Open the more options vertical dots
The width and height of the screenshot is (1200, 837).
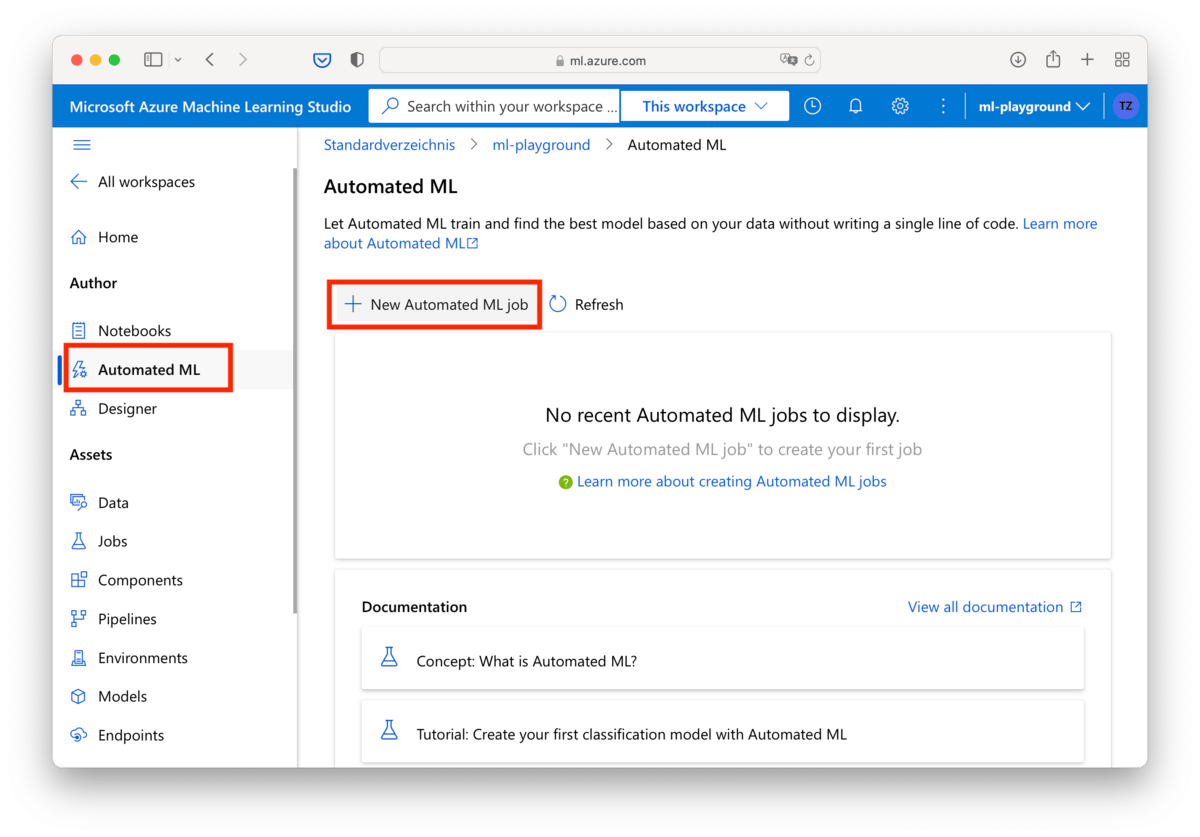click(943, 106)
